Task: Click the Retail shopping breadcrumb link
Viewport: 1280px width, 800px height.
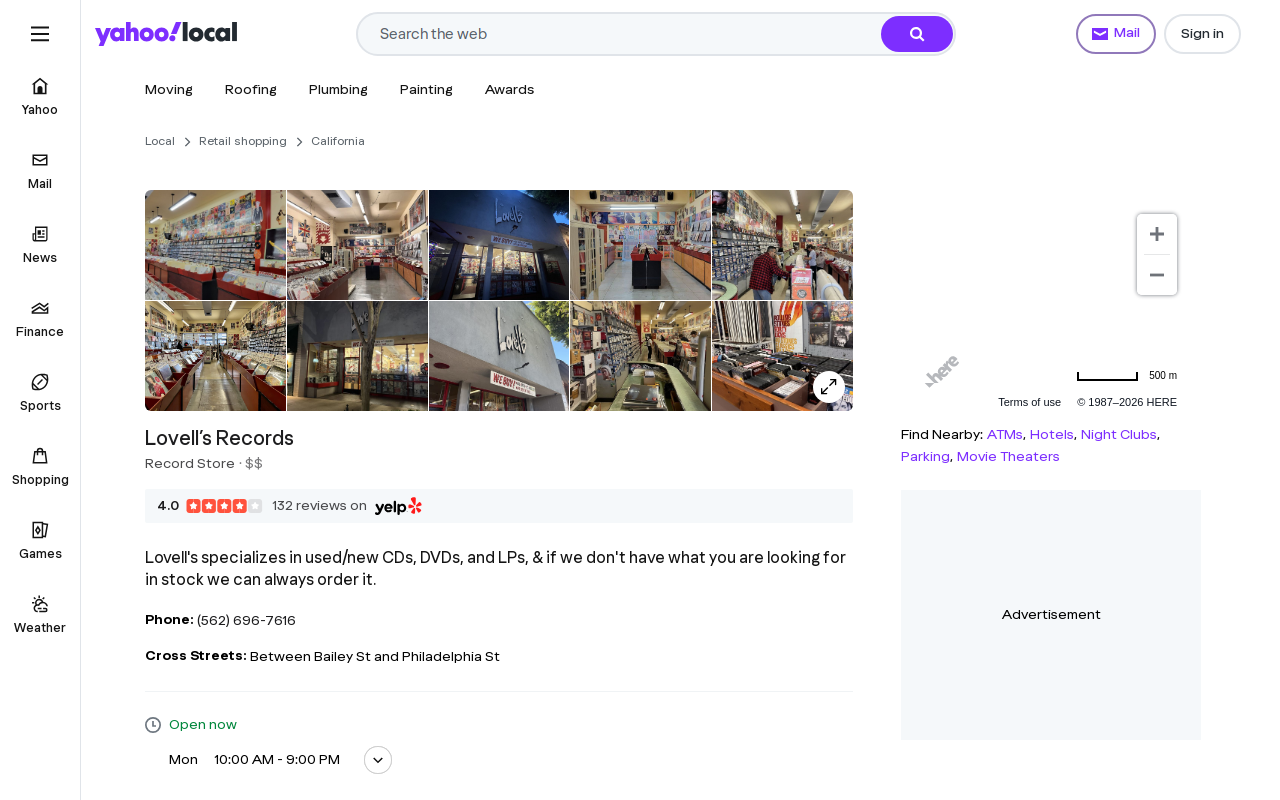Action: tap(243, 142)
